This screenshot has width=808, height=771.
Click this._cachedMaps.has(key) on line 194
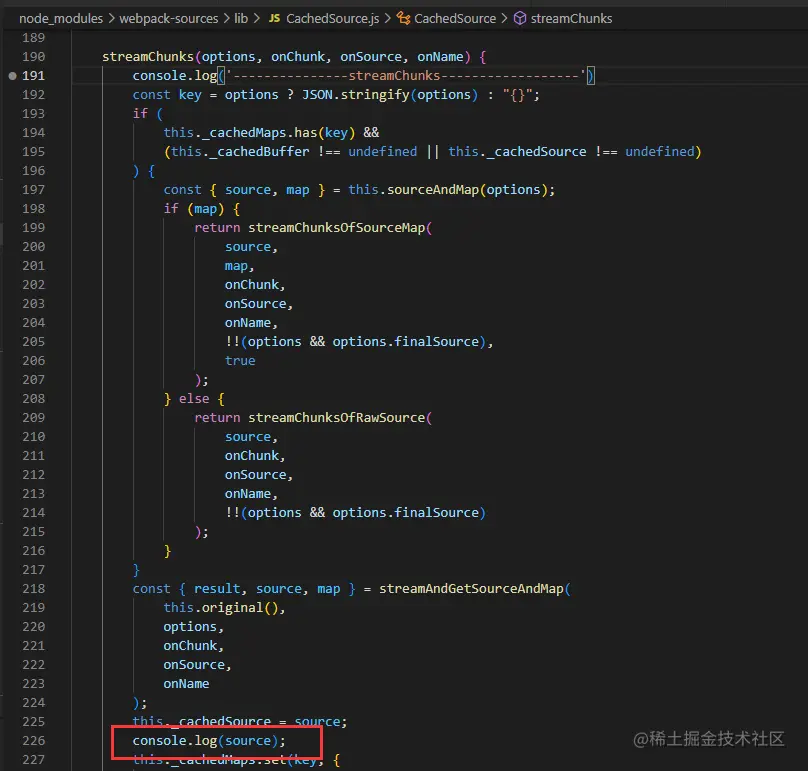coord(259,133)
